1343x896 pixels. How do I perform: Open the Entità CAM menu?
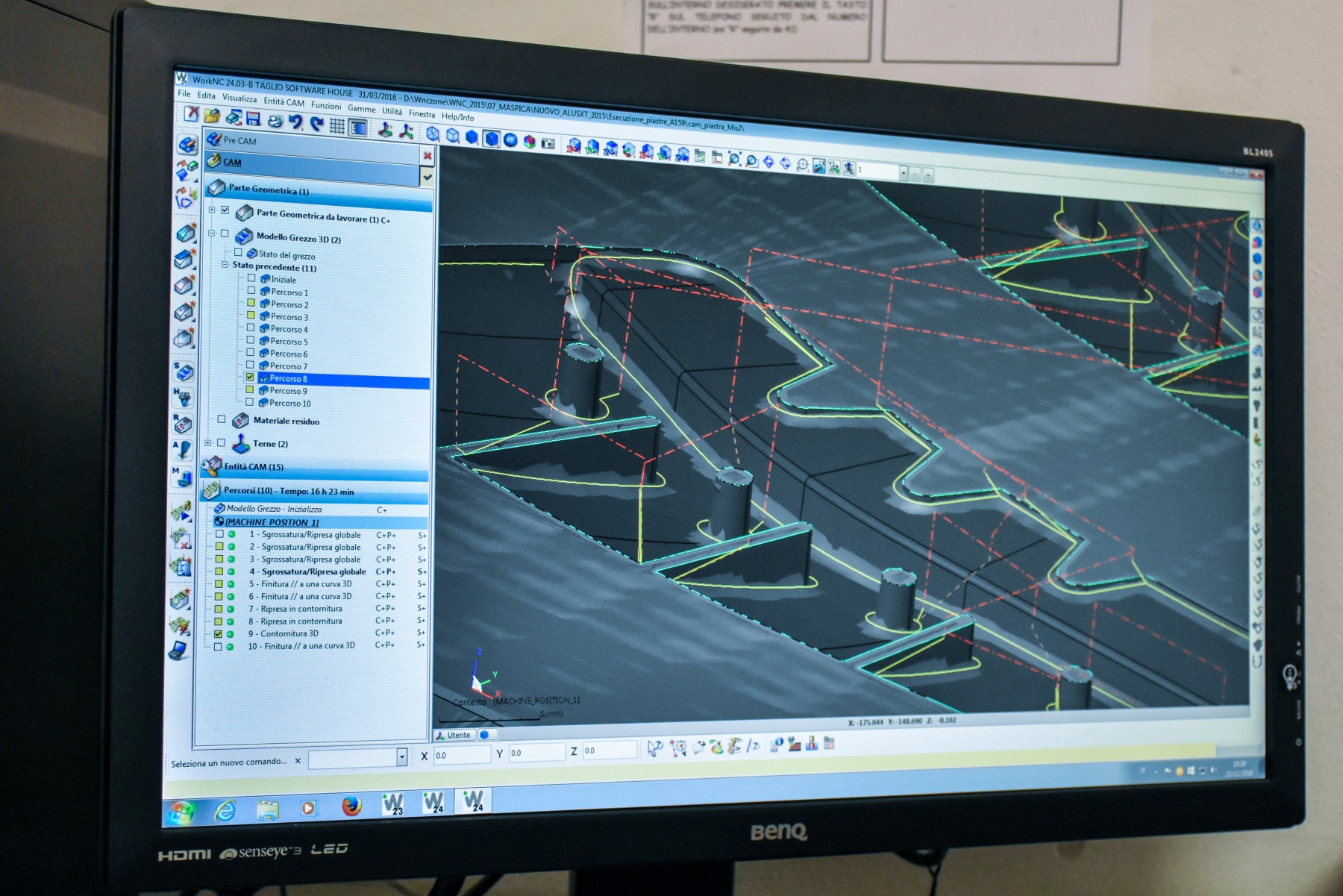pos(284,102)
